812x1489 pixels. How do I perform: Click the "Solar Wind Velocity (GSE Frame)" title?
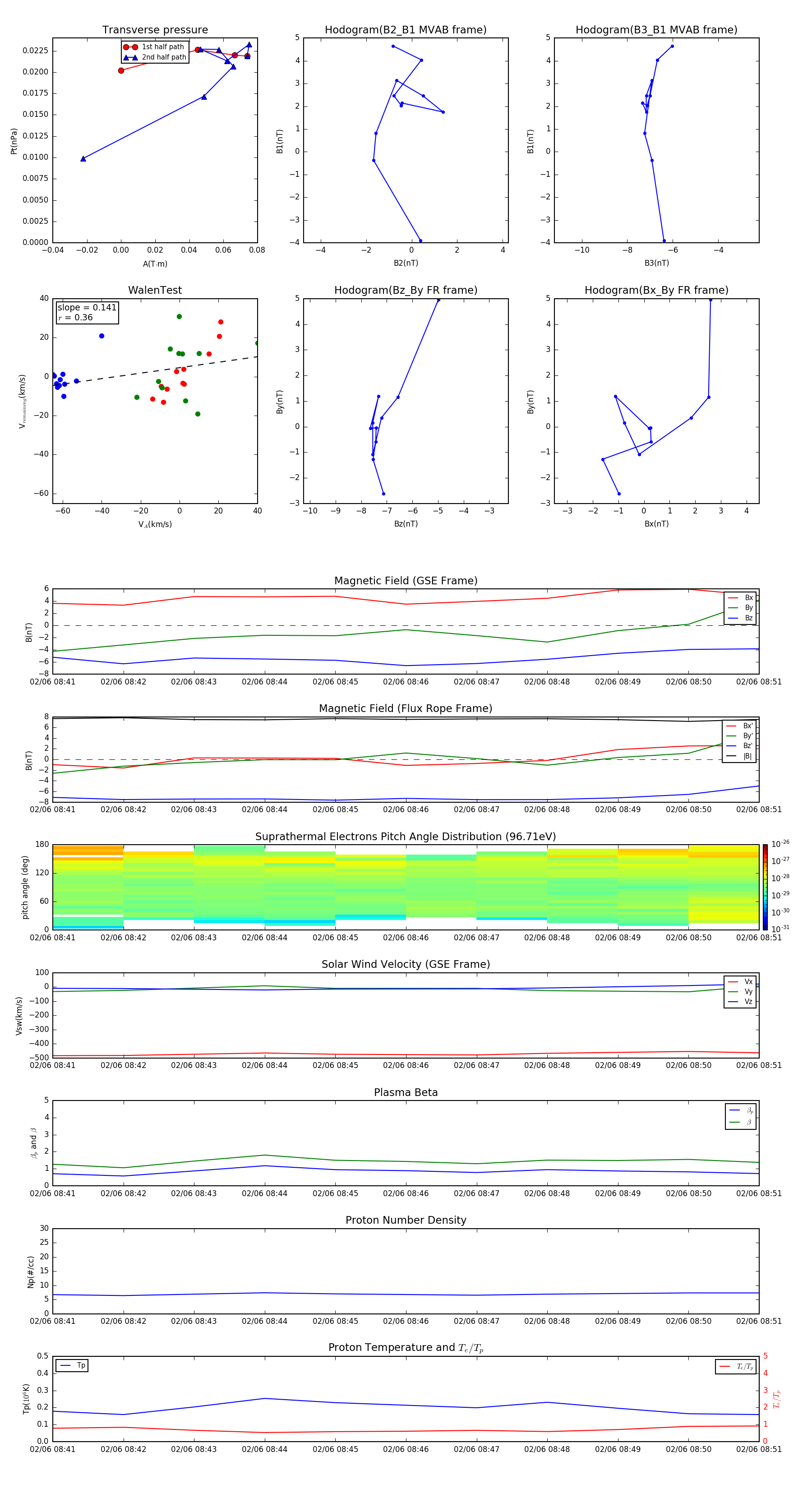pyautogui.click(x=406, y=965)
